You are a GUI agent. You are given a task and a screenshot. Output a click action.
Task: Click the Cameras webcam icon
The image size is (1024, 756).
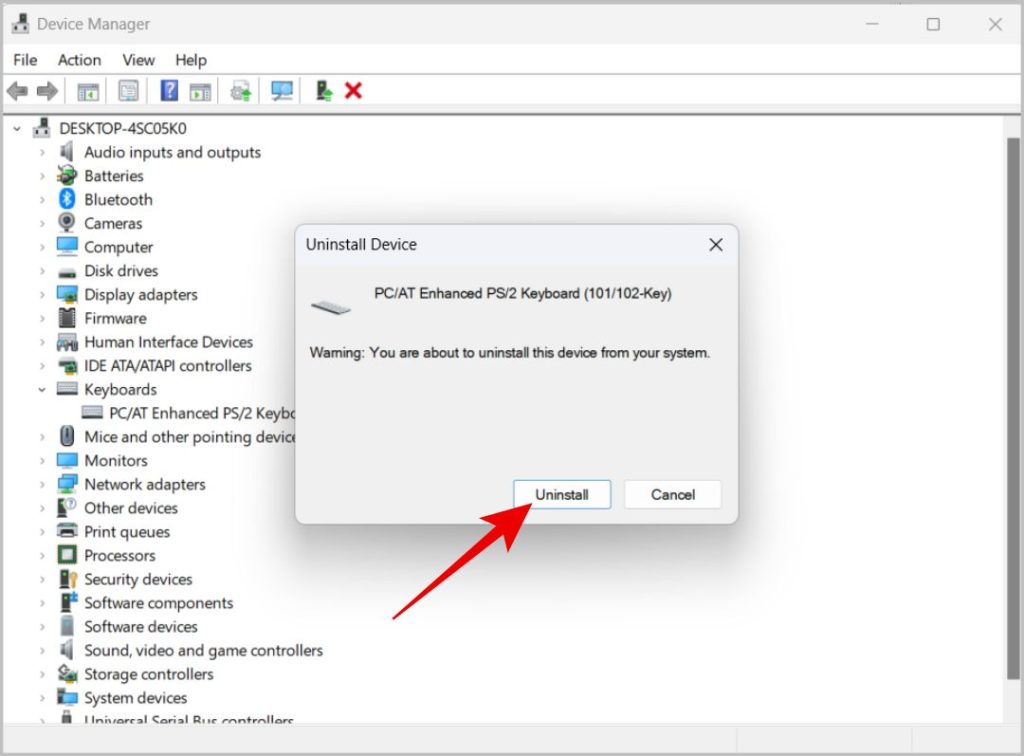[x=67, y=223]
